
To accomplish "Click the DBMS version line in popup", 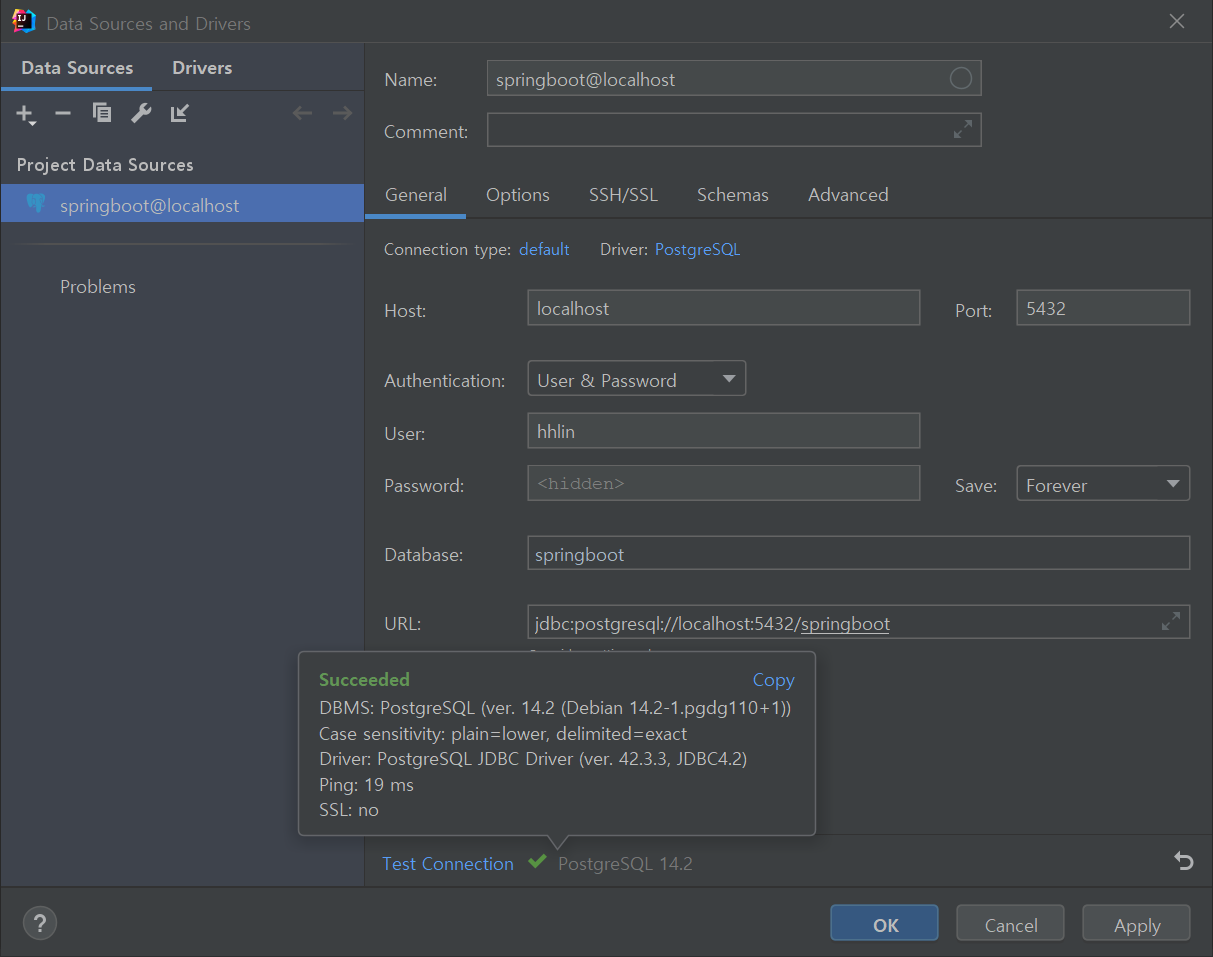I will point(555,708).
